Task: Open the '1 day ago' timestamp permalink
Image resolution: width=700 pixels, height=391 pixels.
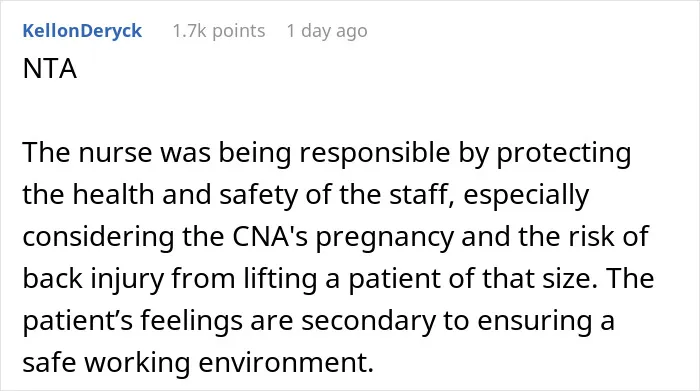Action: point(327,31)
